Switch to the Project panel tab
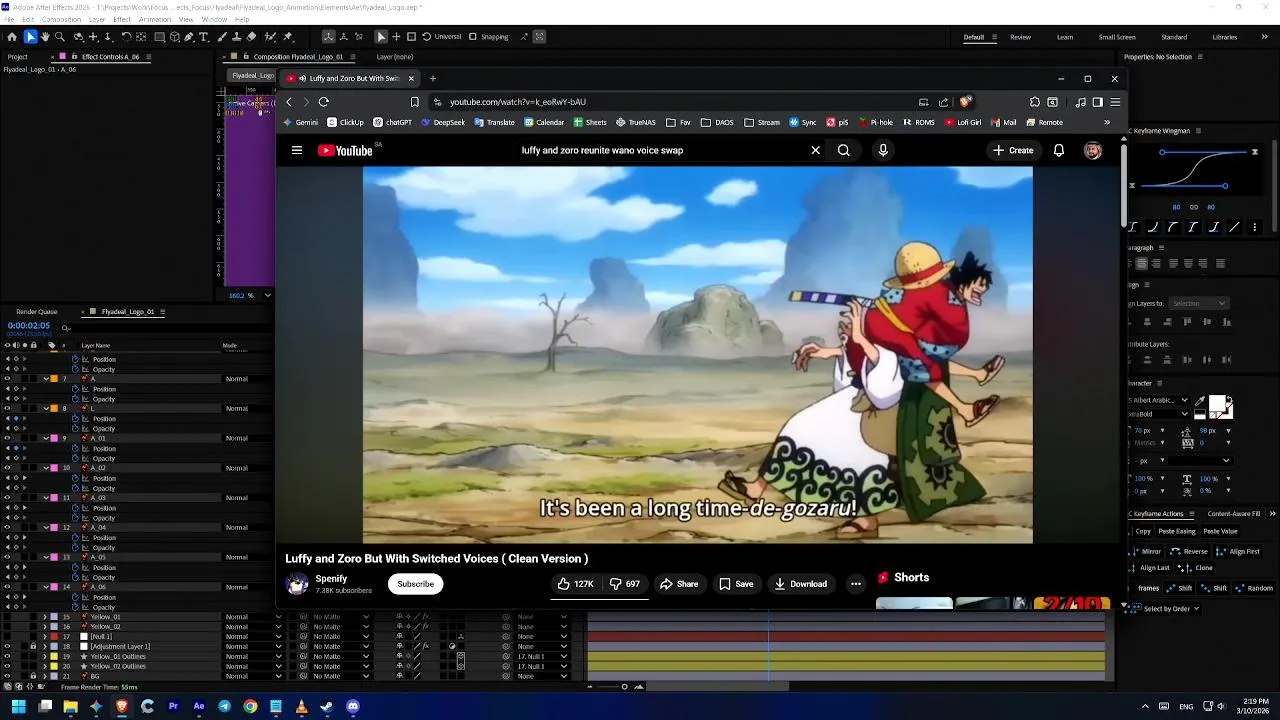The height and width of the screenshot is (720, 1280). pos(17,57)
